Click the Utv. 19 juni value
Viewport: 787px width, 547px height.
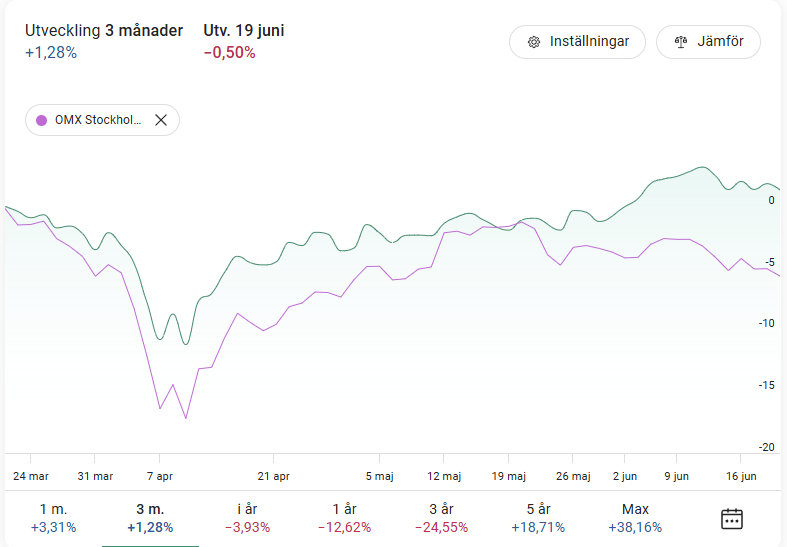tap(229, 53)
